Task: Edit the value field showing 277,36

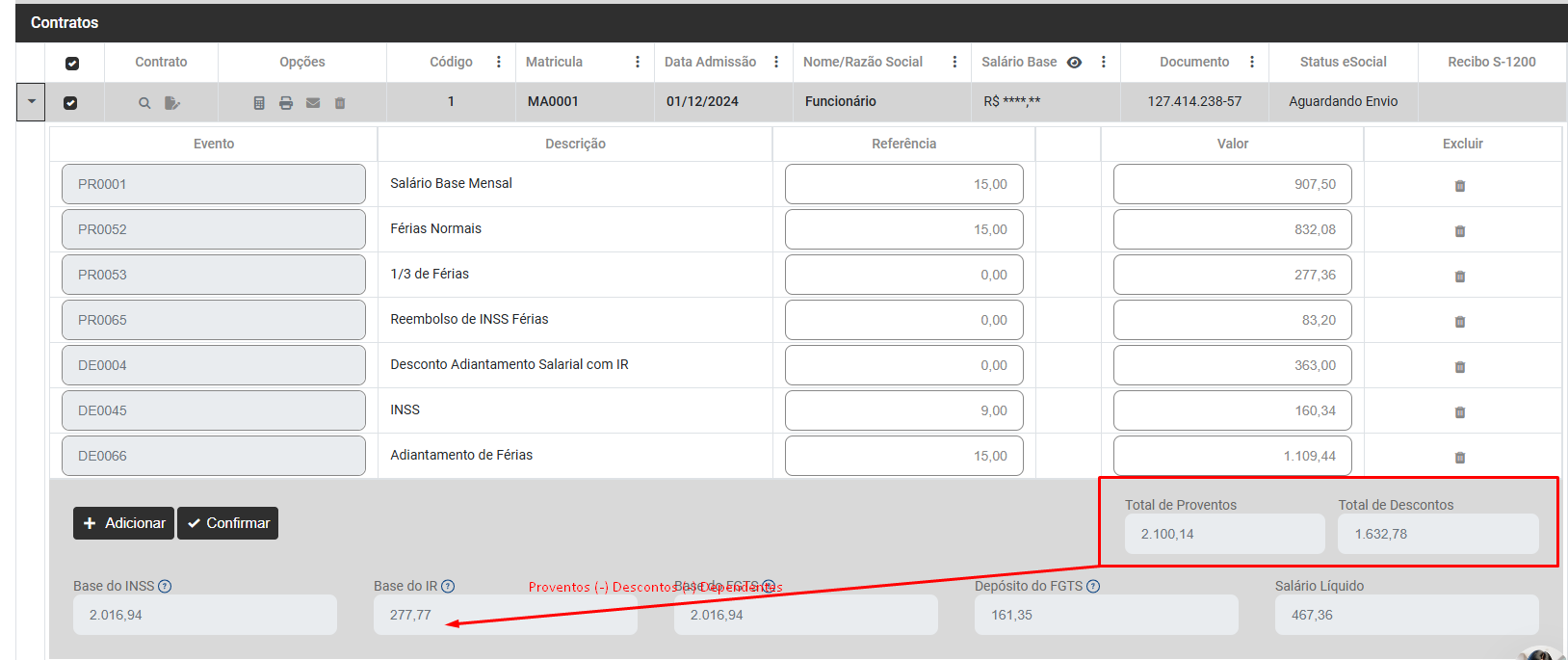Action: coord(1233,275)
